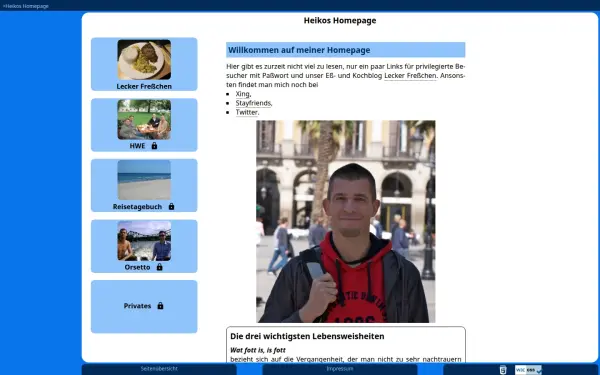The width and height of the screenshot is (600, 375).
Task: Click the Willkommen auf meiner Homepage heading
Action: pyautogui.click(x=299, y=50)
